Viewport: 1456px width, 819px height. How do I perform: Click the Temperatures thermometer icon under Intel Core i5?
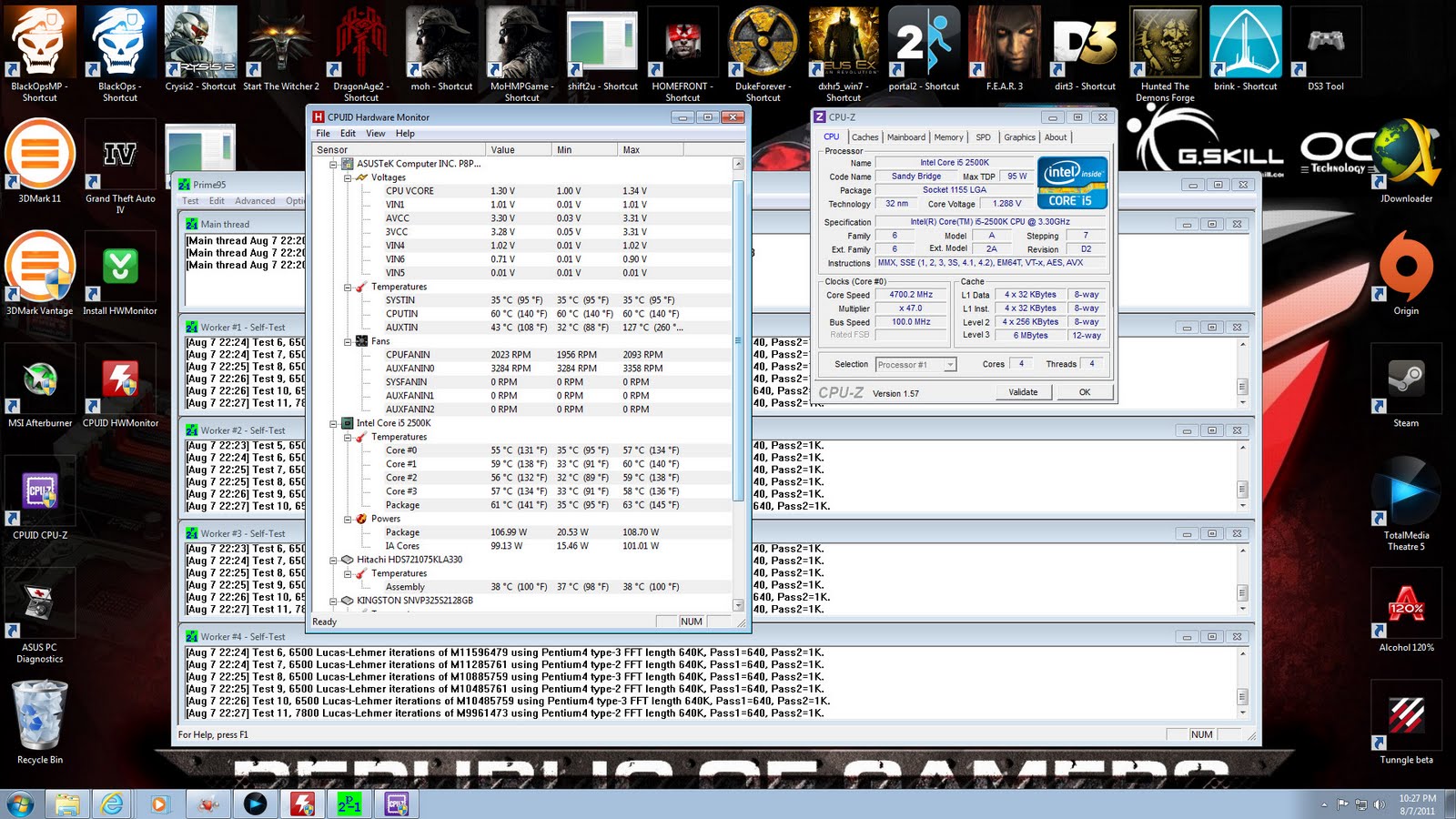coord(364,437)
